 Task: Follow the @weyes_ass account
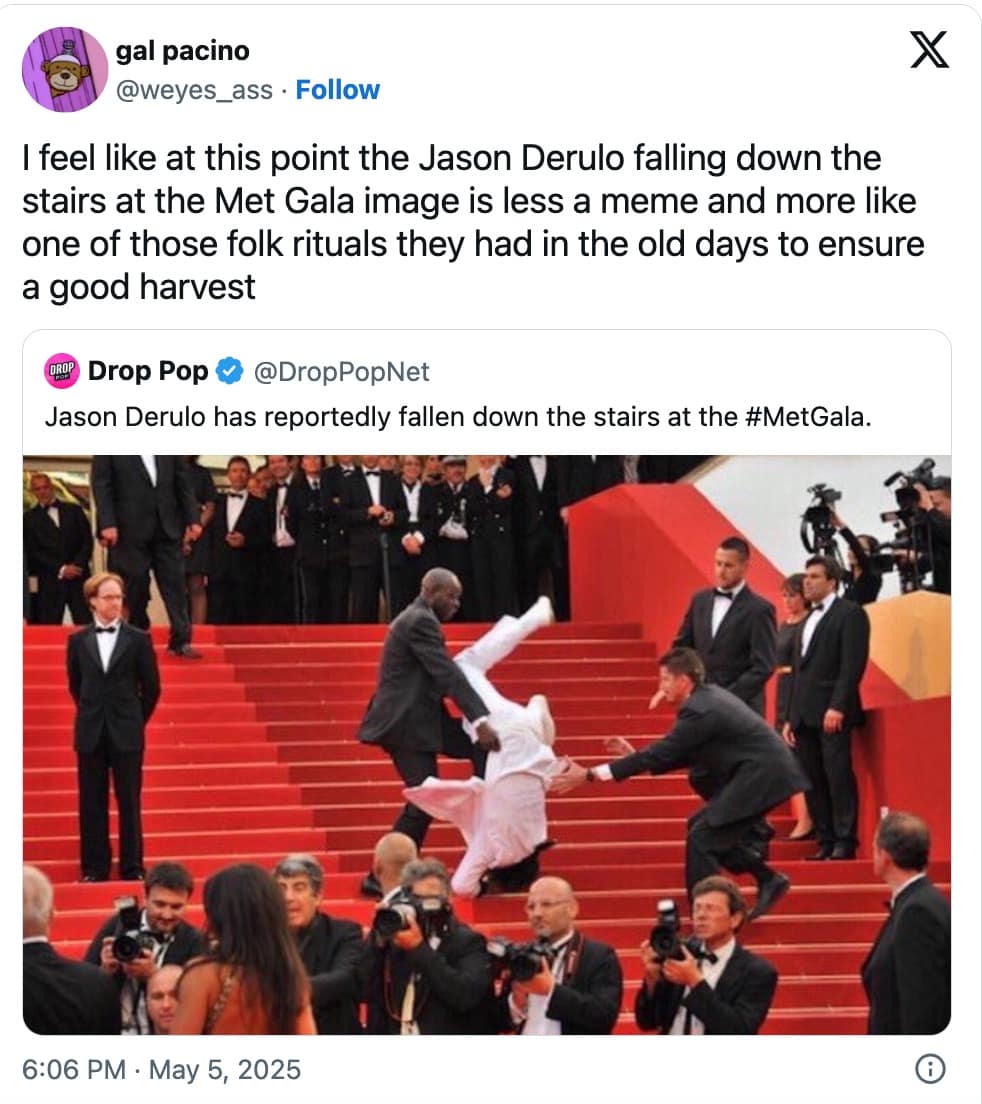click(337, 90)
